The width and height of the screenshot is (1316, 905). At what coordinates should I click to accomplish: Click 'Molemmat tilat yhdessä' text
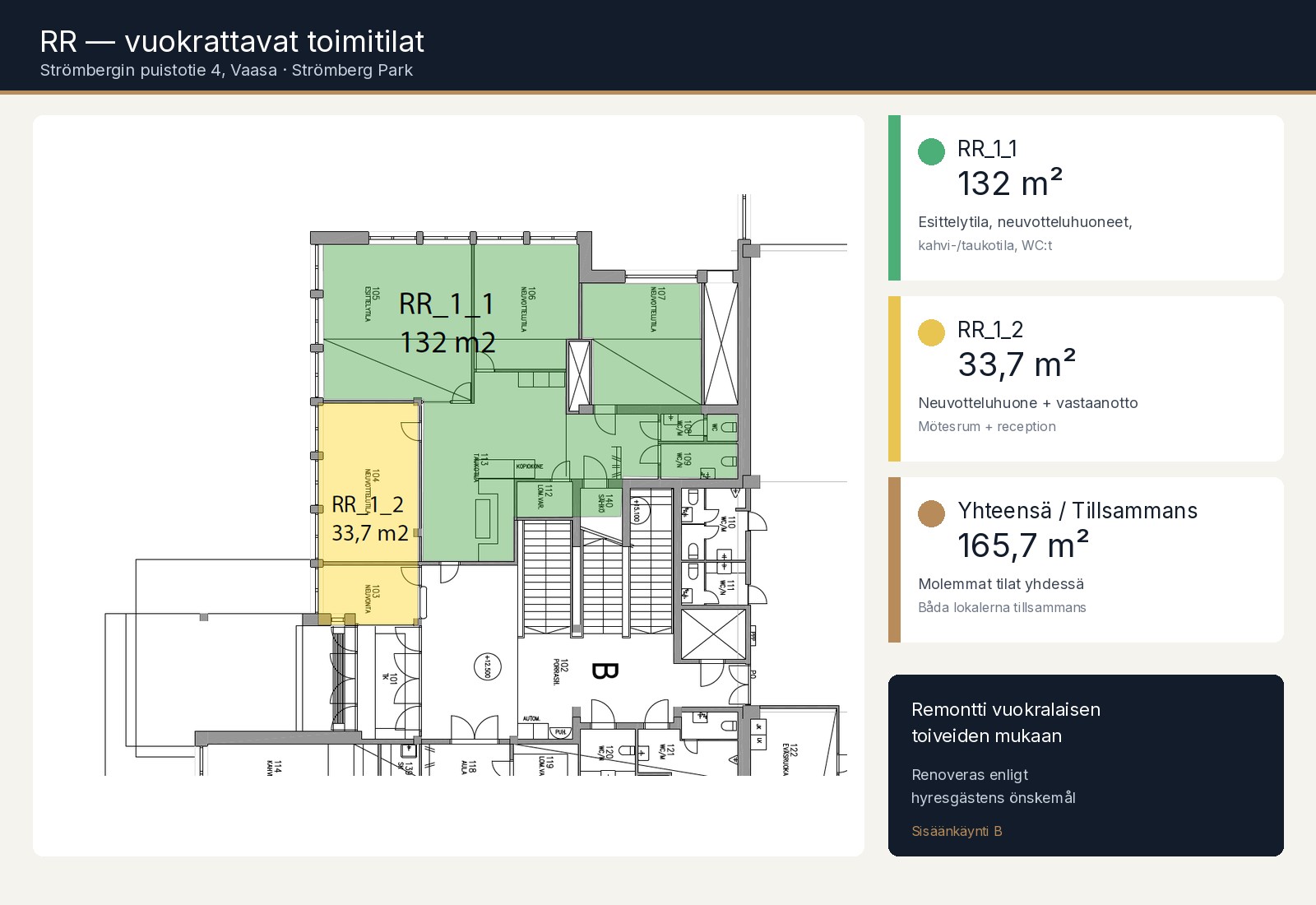coord(1001,584)
